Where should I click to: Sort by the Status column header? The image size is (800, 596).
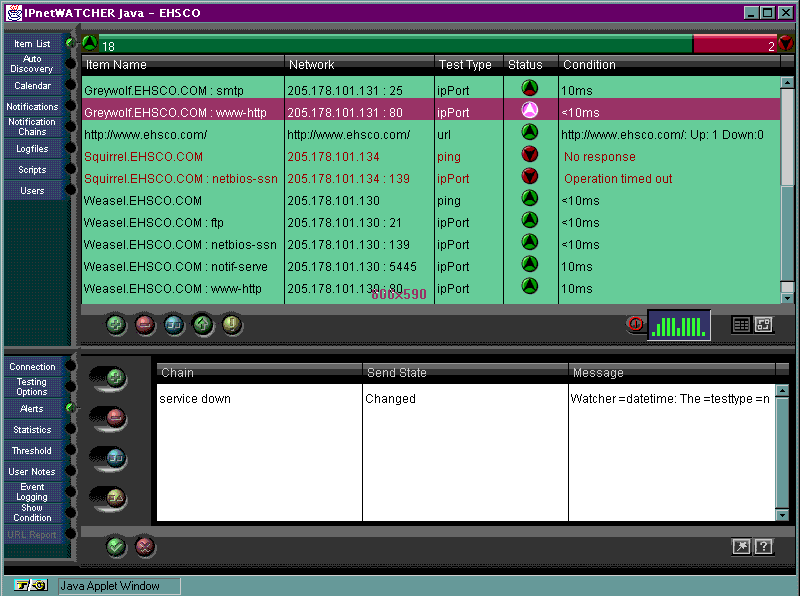(525, 65)
